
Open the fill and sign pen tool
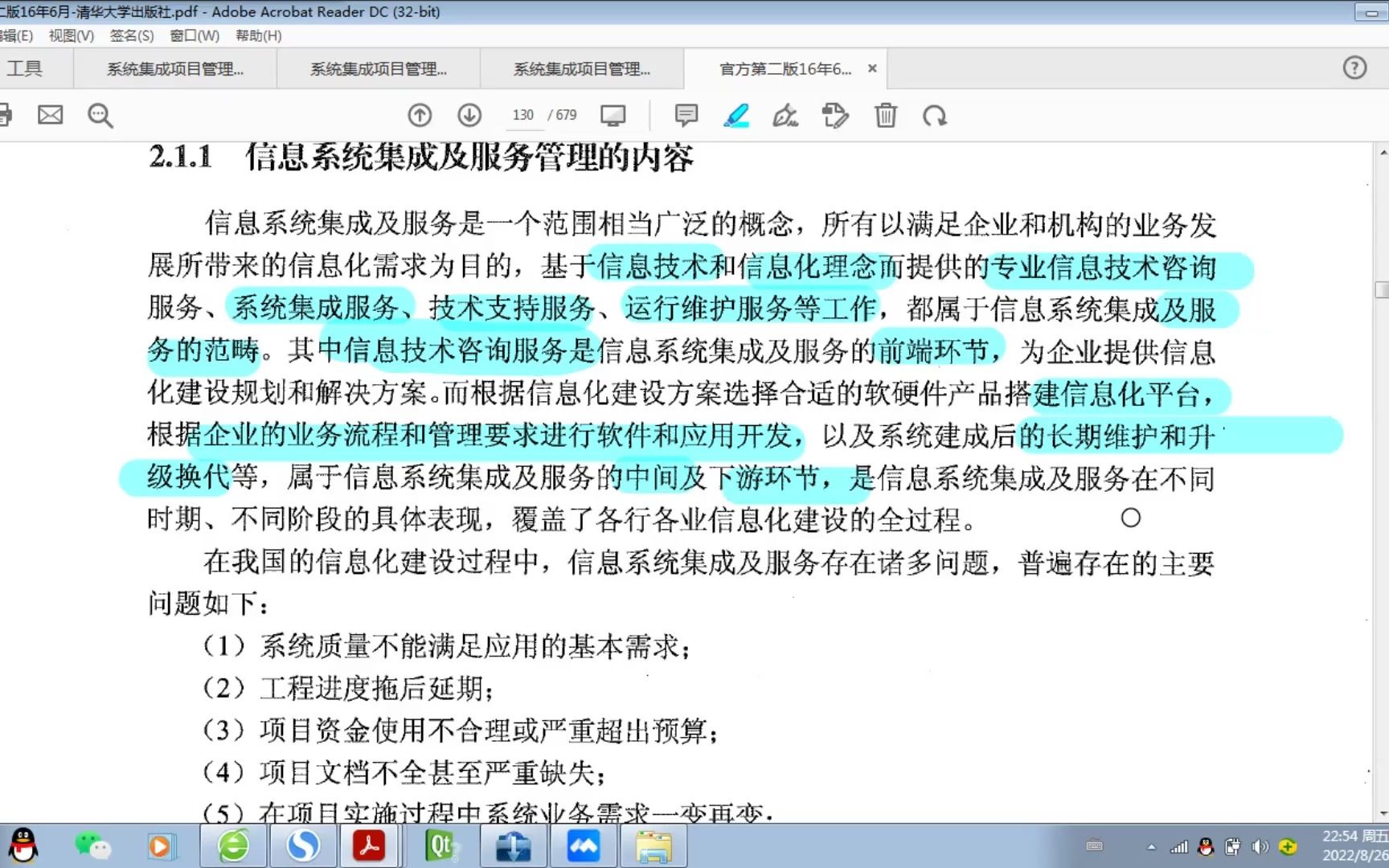point(785,116)
